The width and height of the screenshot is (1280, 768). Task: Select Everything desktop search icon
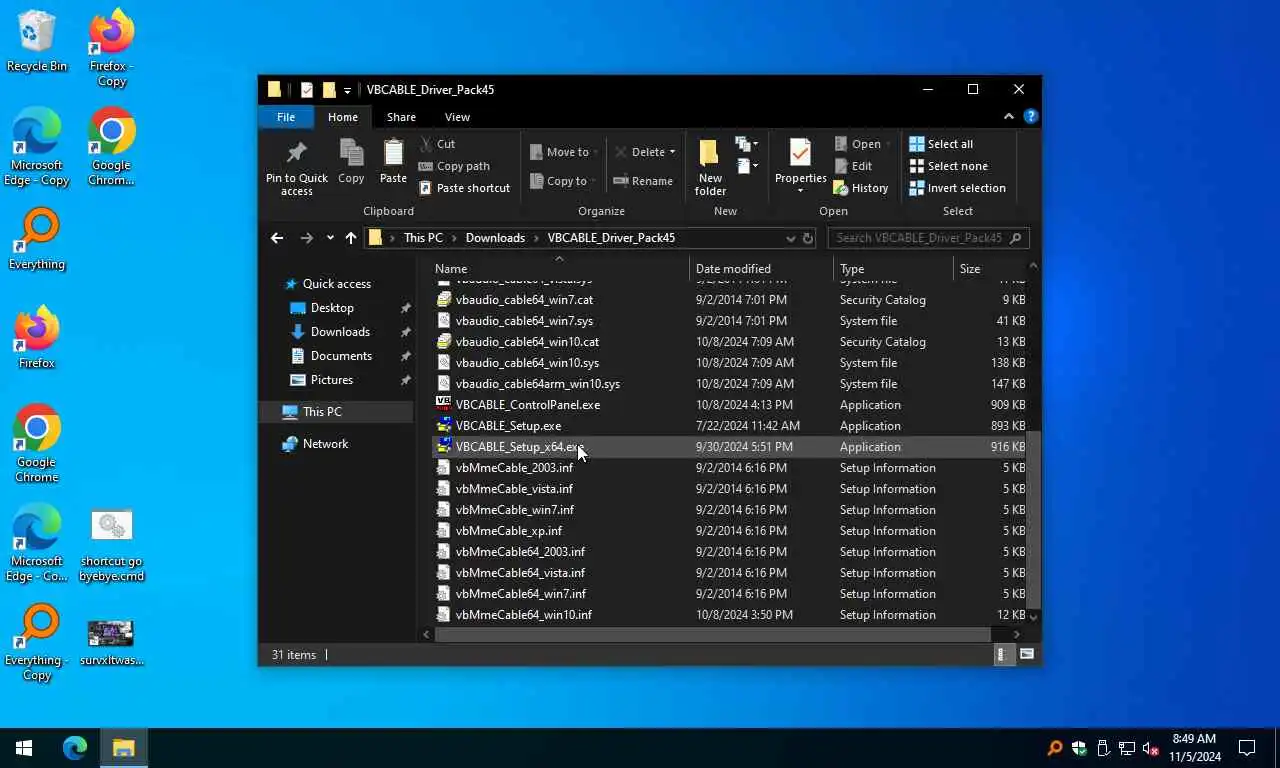pyautogui.click(x=37, y=240)
